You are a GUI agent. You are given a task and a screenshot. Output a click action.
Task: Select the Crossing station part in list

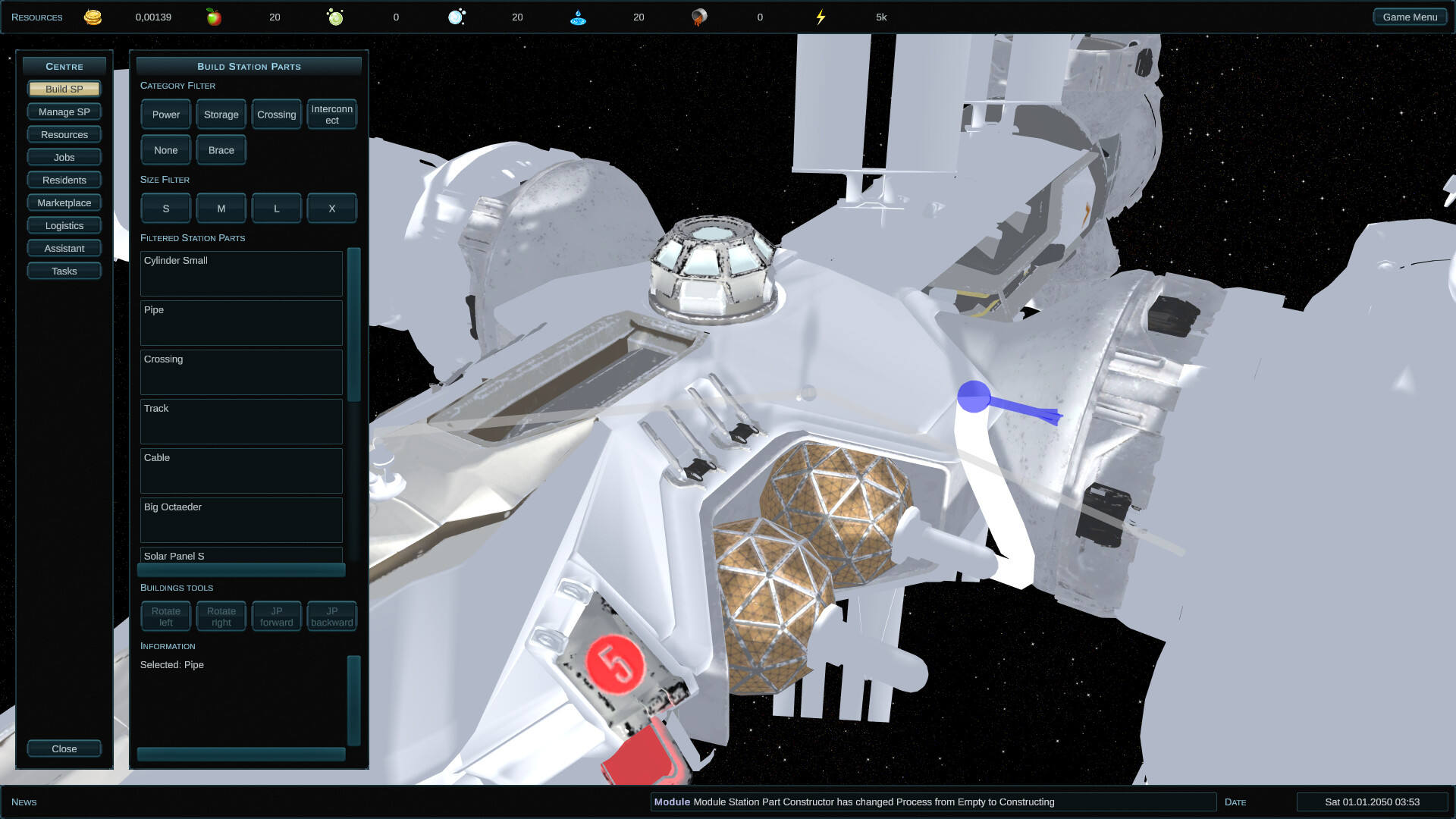click(241, 372)
